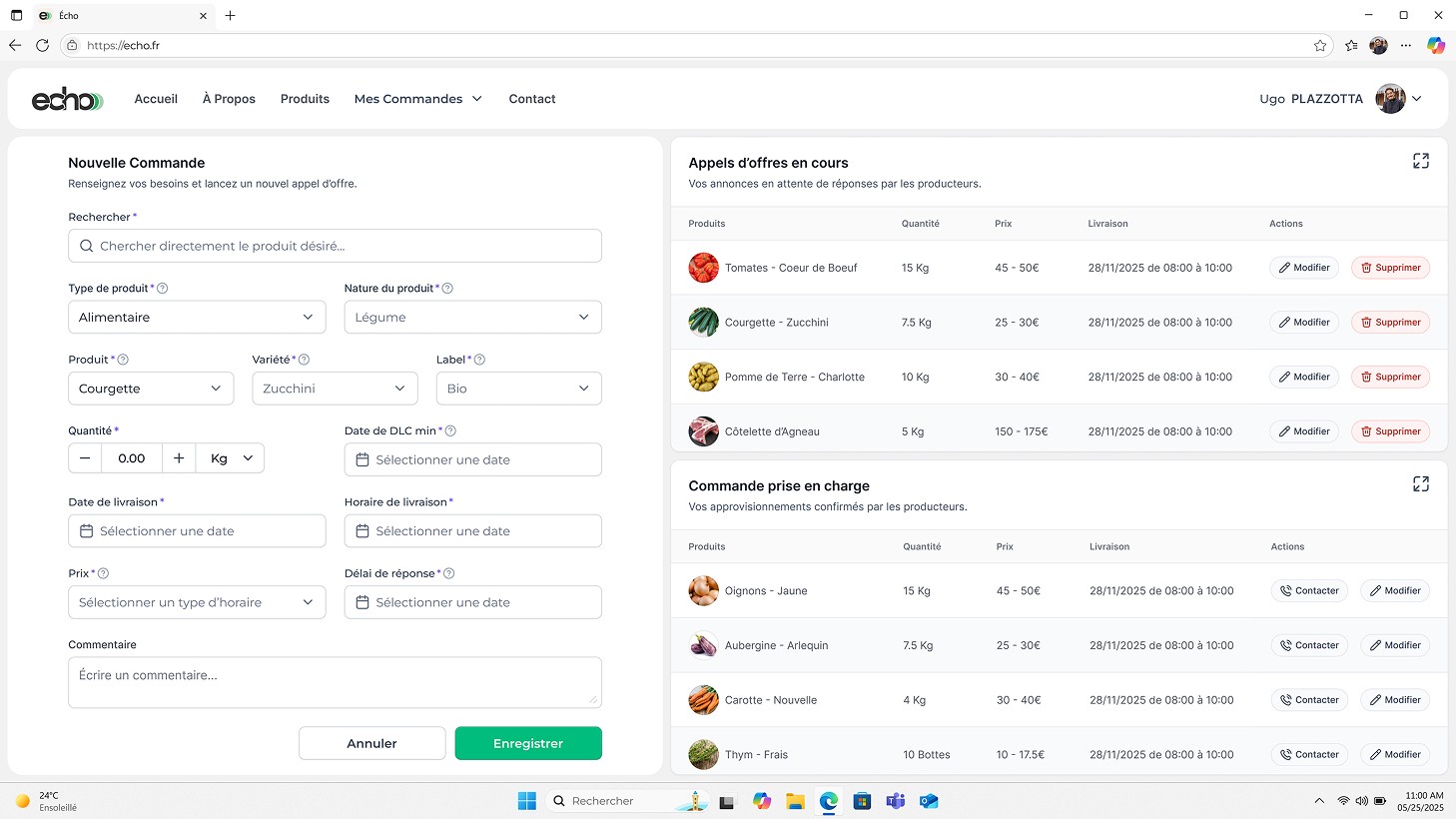Screen dimensions: 1456x819
Task: Click the Date de livraison date field
Action: (197, 531)
